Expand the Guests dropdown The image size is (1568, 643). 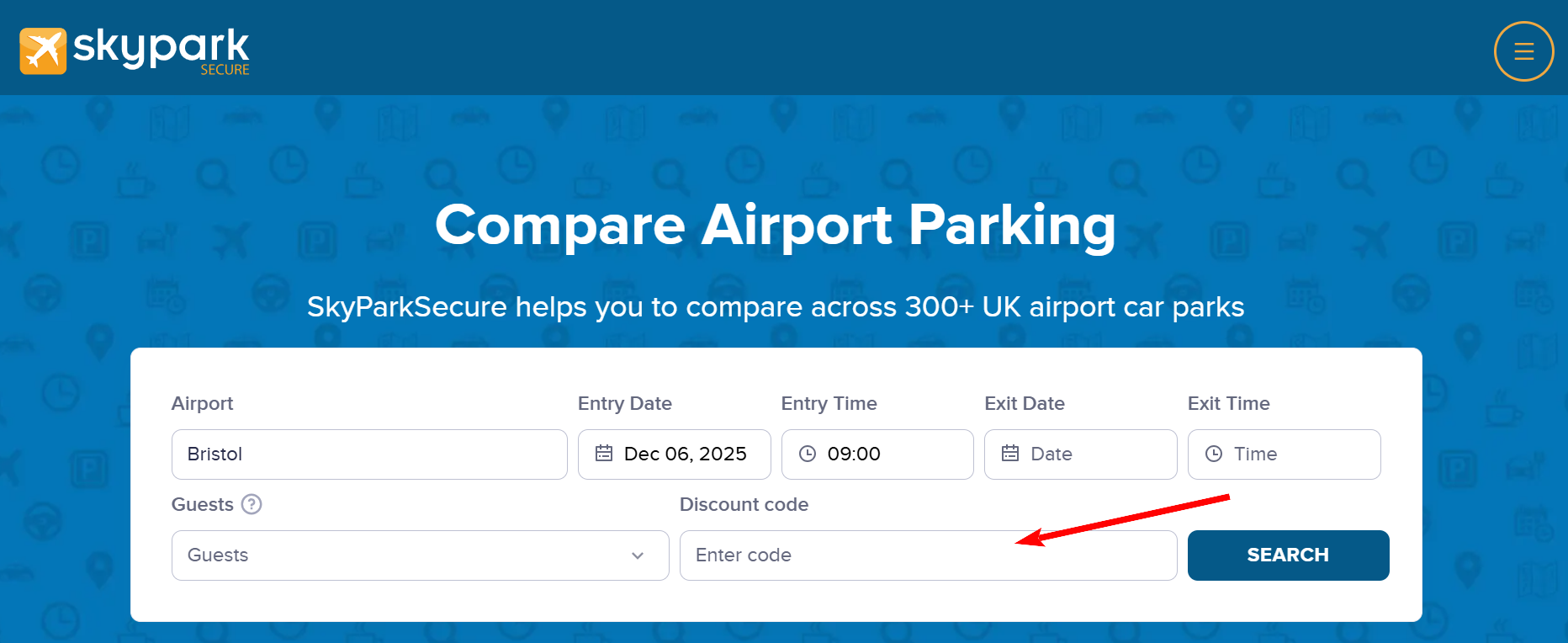(637, 555)
